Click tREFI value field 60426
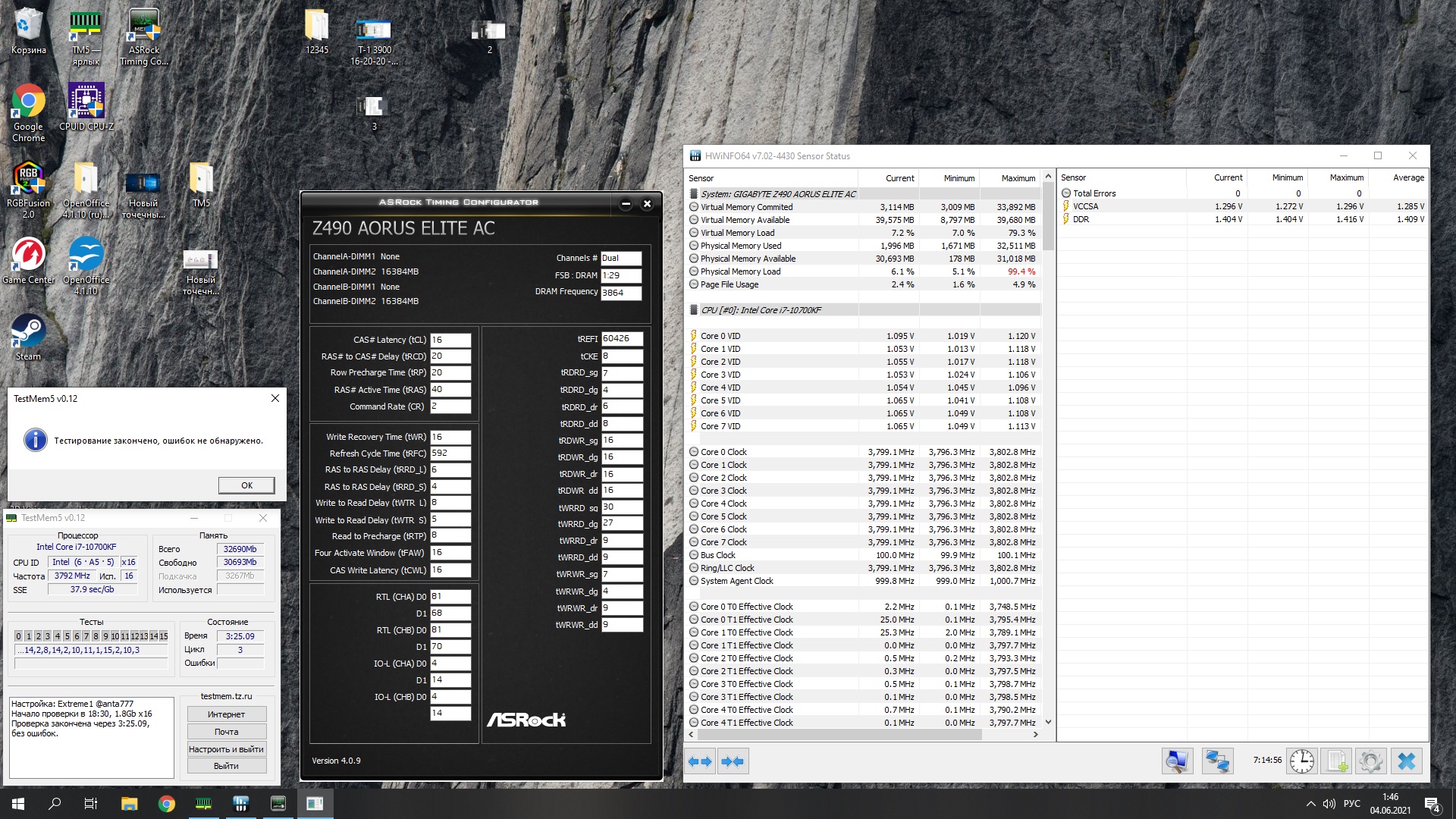1456x819 pixels. tap(622, 339)
